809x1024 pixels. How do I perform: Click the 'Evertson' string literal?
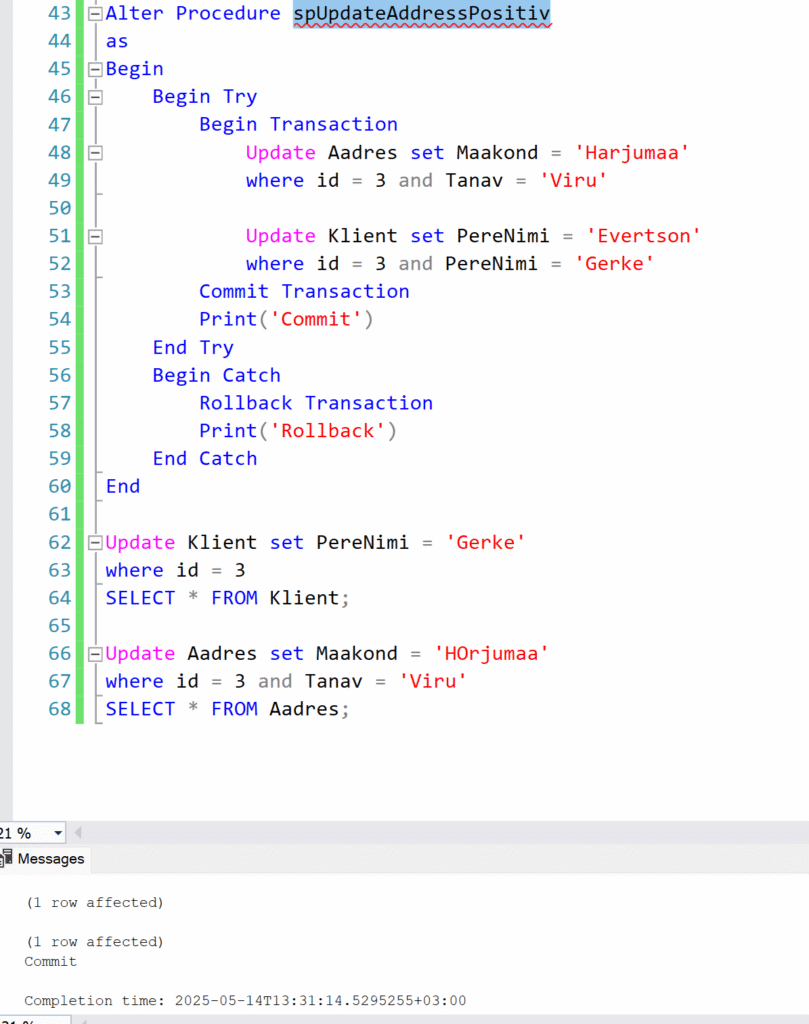click(643, 236)
